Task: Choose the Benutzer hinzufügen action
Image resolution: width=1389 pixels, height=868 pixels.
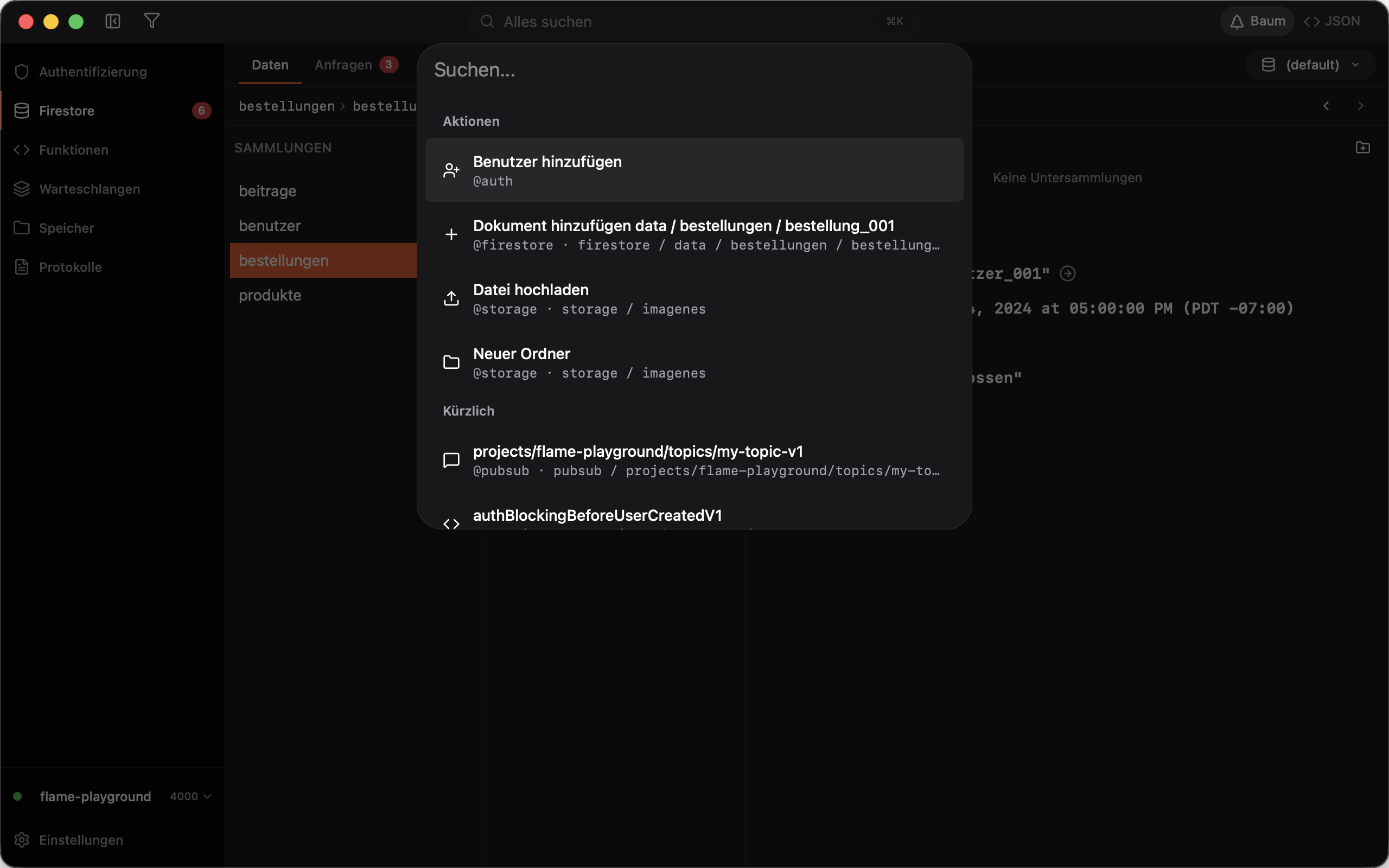Action: tap(694, 170)
